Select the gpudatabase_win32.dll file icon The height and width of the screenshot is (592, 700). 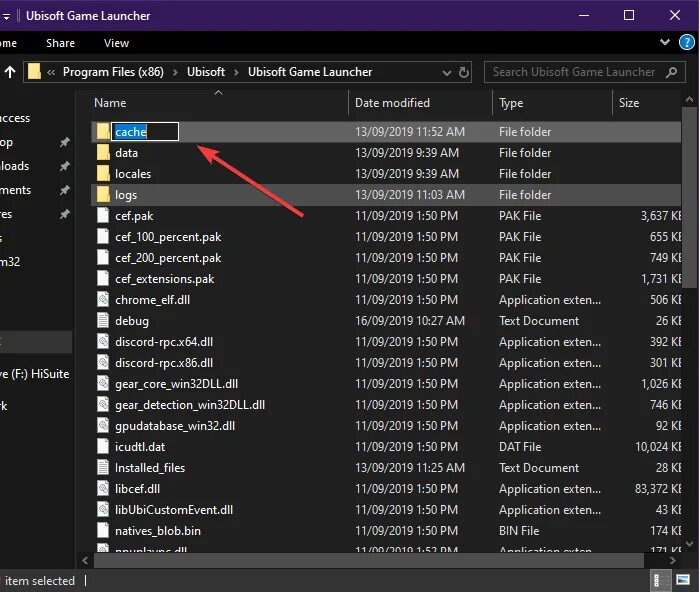pyautogui.click(x=103, y=425)
